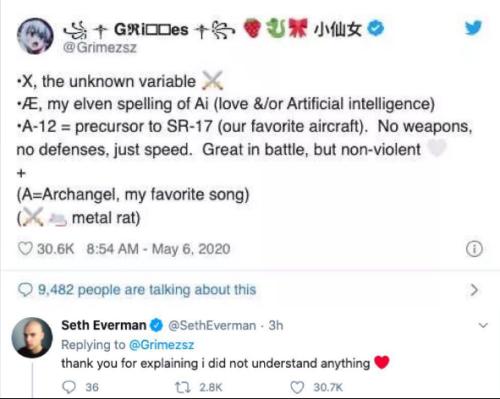Click the reply icon on Seth's tweet
500x399 pixels.
(69, 387)
